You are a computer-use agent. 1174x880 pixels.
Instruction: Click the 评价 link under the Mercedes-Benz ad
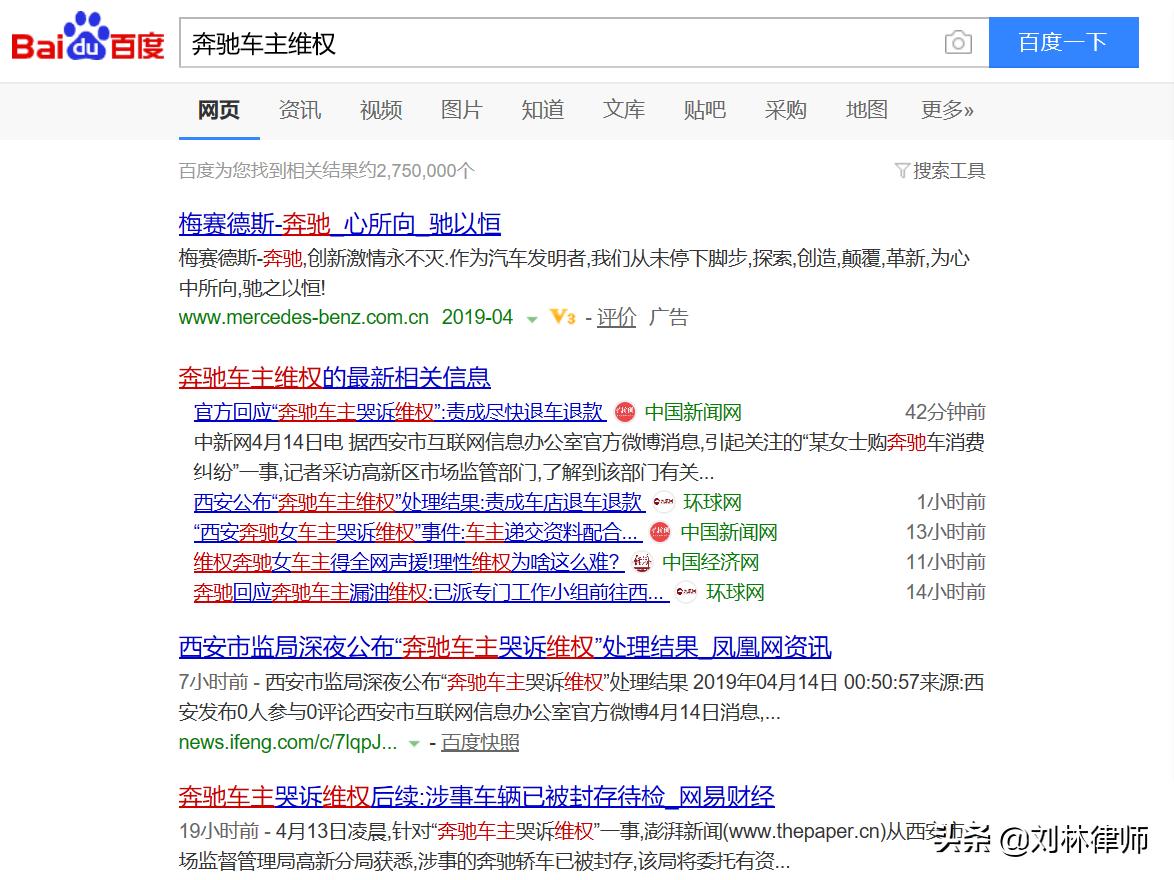(x=616, y=317)
